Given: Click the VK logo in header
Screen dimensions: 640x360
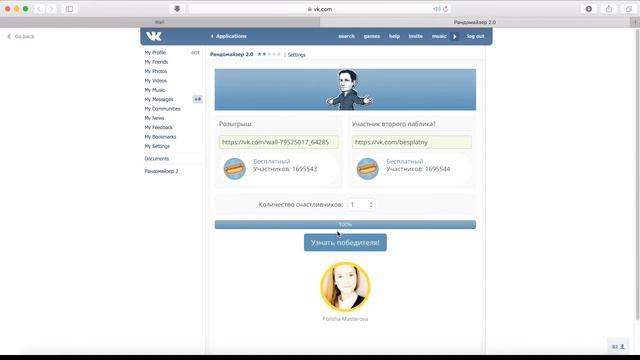Looking at the screenshot, I should 154,36.
